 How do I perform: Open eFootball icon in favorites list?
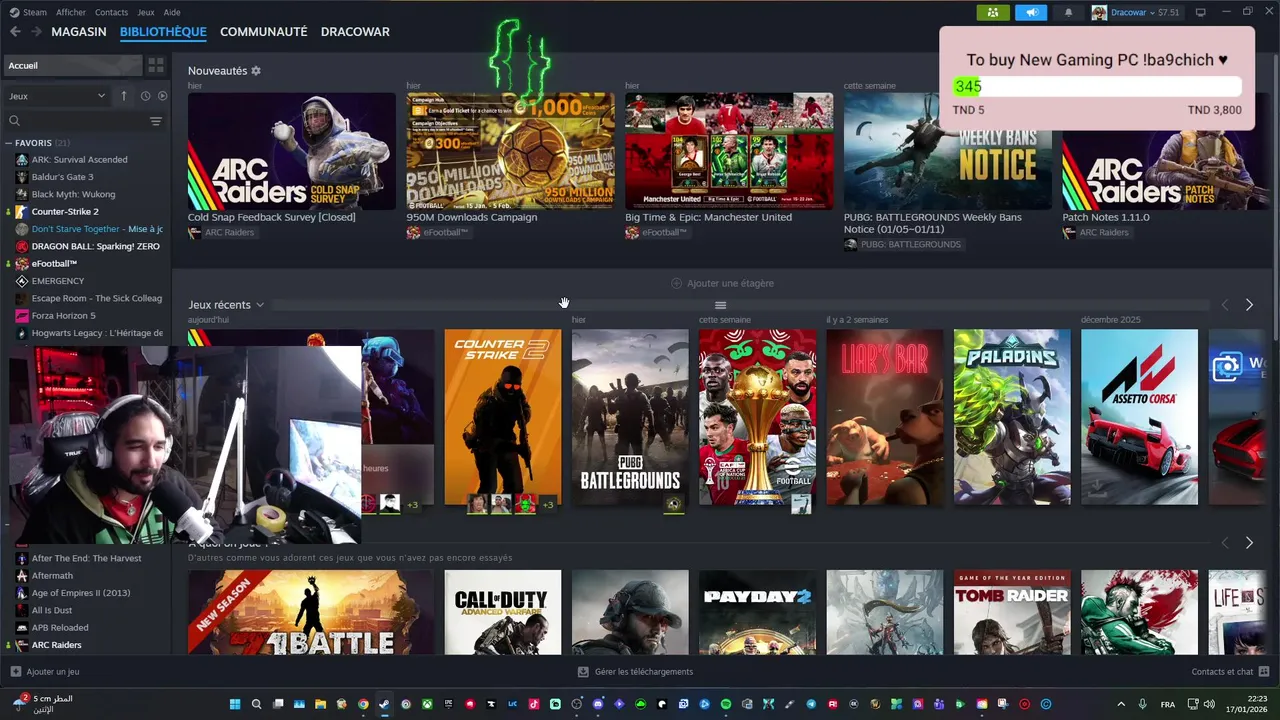point(22,264)
